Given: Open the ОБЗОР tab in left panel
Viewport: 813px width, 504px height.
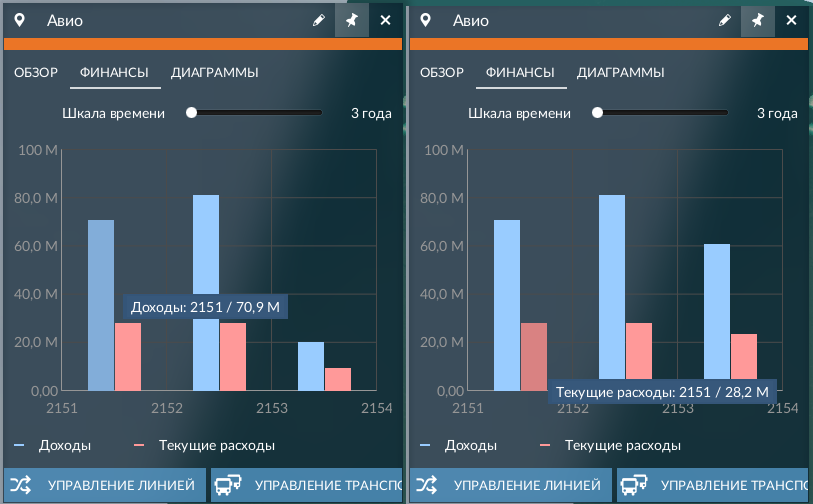Looking at the screenshot, I should coord(36,73).
